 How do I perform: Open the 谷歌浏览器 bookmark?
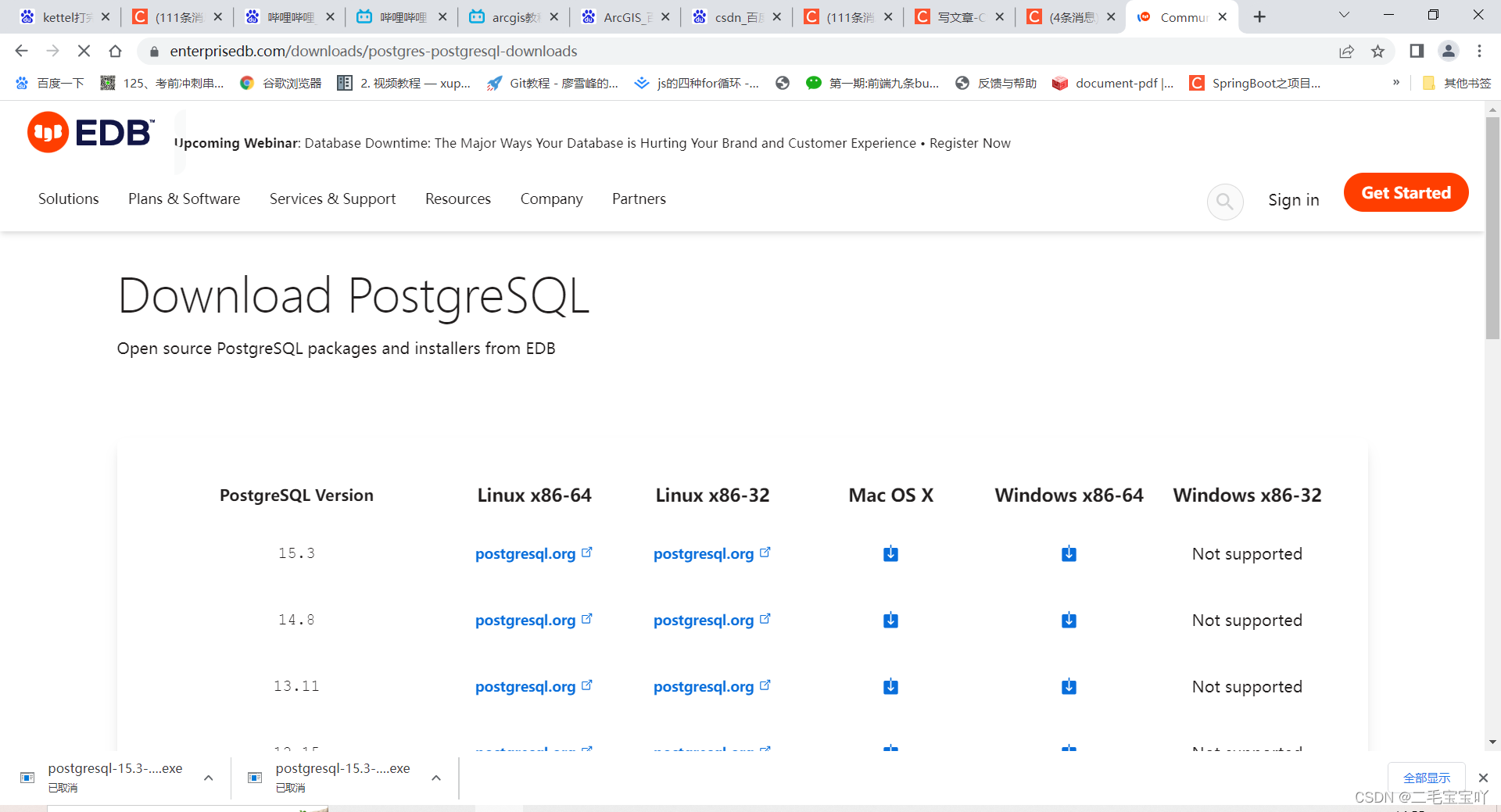[281, 83]
